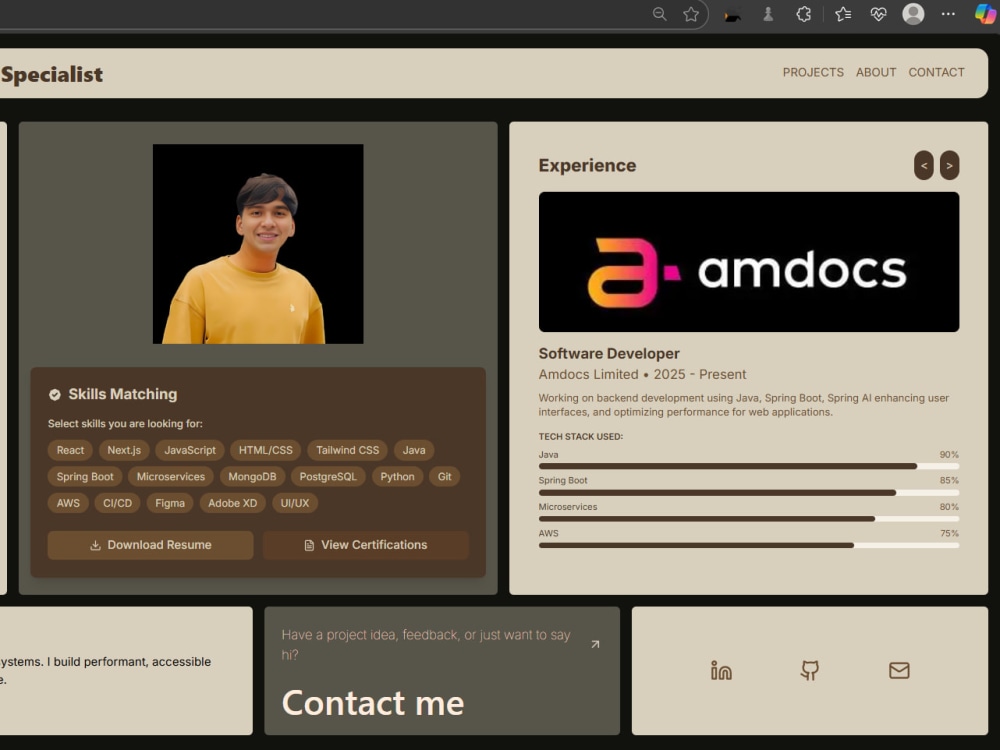Toggle the HTML/CSS skill chip
The image size is (1000, 750).
click(x=265, y=450)
